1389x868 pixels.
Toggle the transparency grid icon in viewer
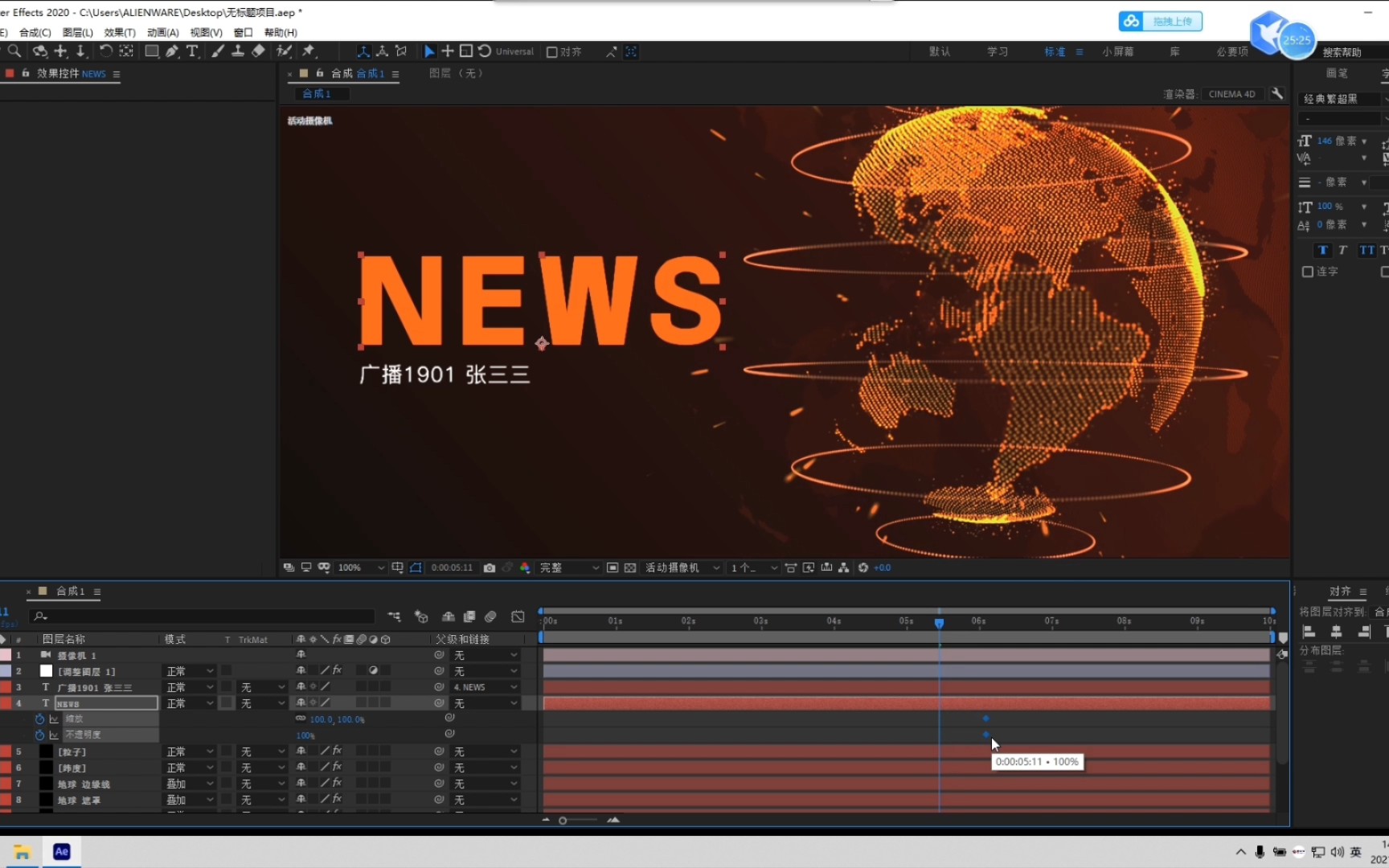tap(630, 567)
